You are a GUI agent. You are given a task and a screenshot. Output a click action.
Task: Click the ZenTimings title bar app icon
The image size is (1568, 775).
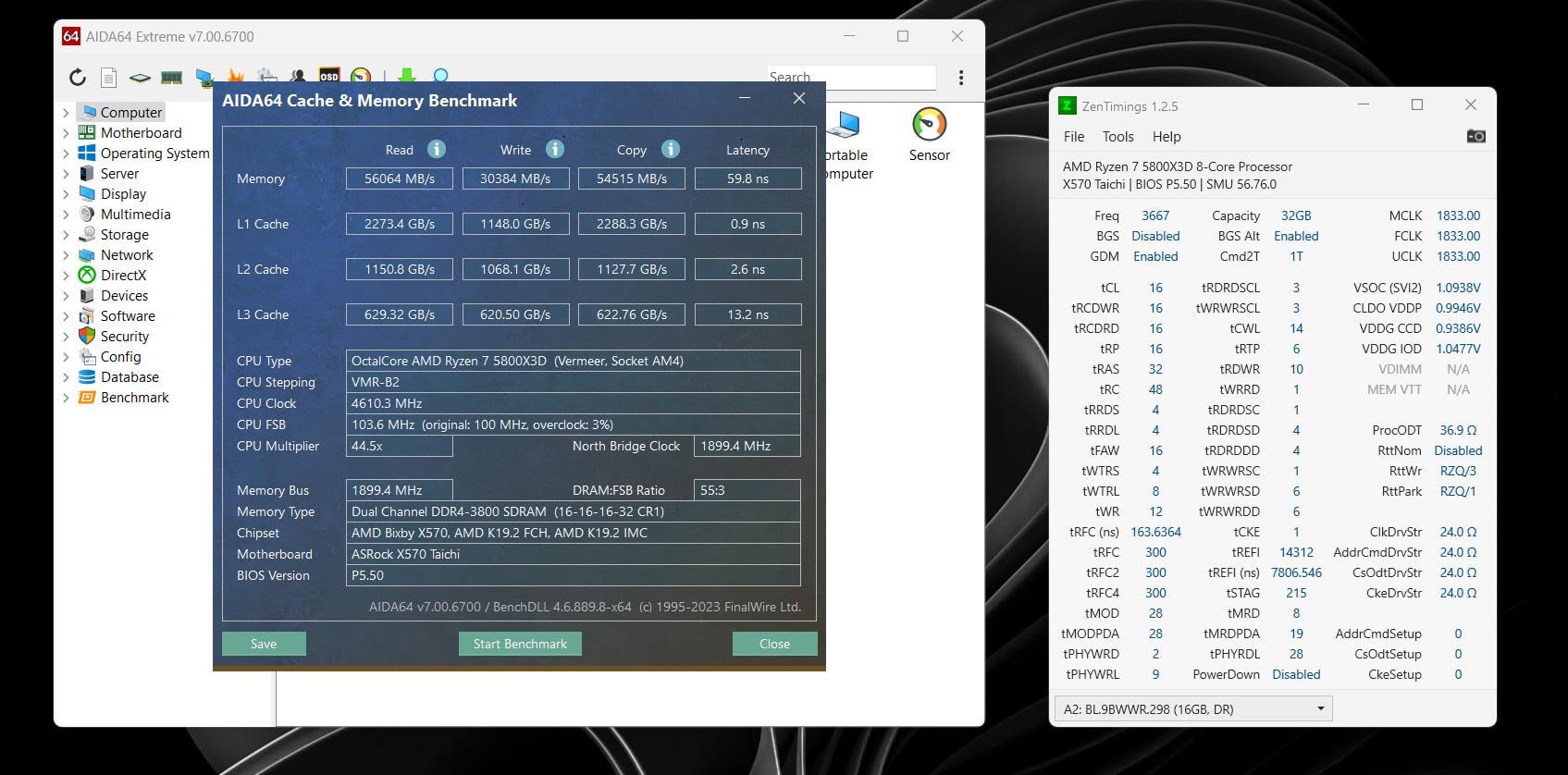[1067, 105]
